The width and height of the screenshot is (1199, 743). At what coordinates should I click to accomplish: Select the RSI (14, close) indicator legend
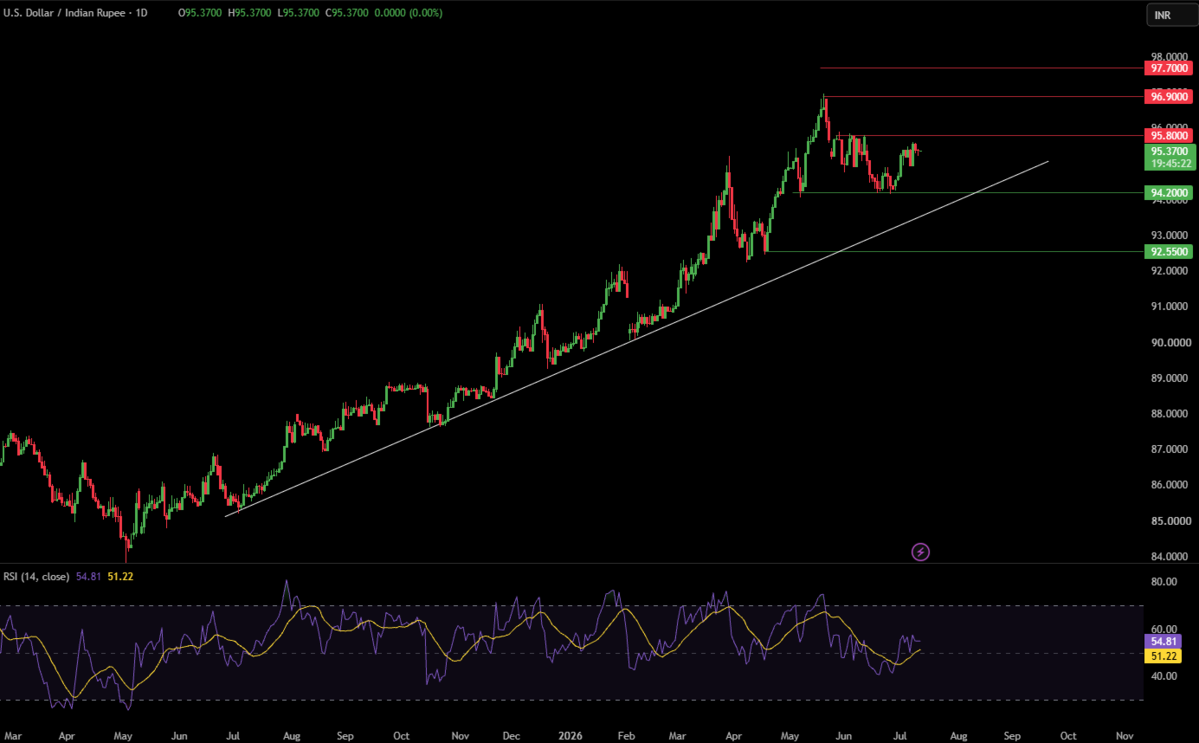(x=36, y=576)
